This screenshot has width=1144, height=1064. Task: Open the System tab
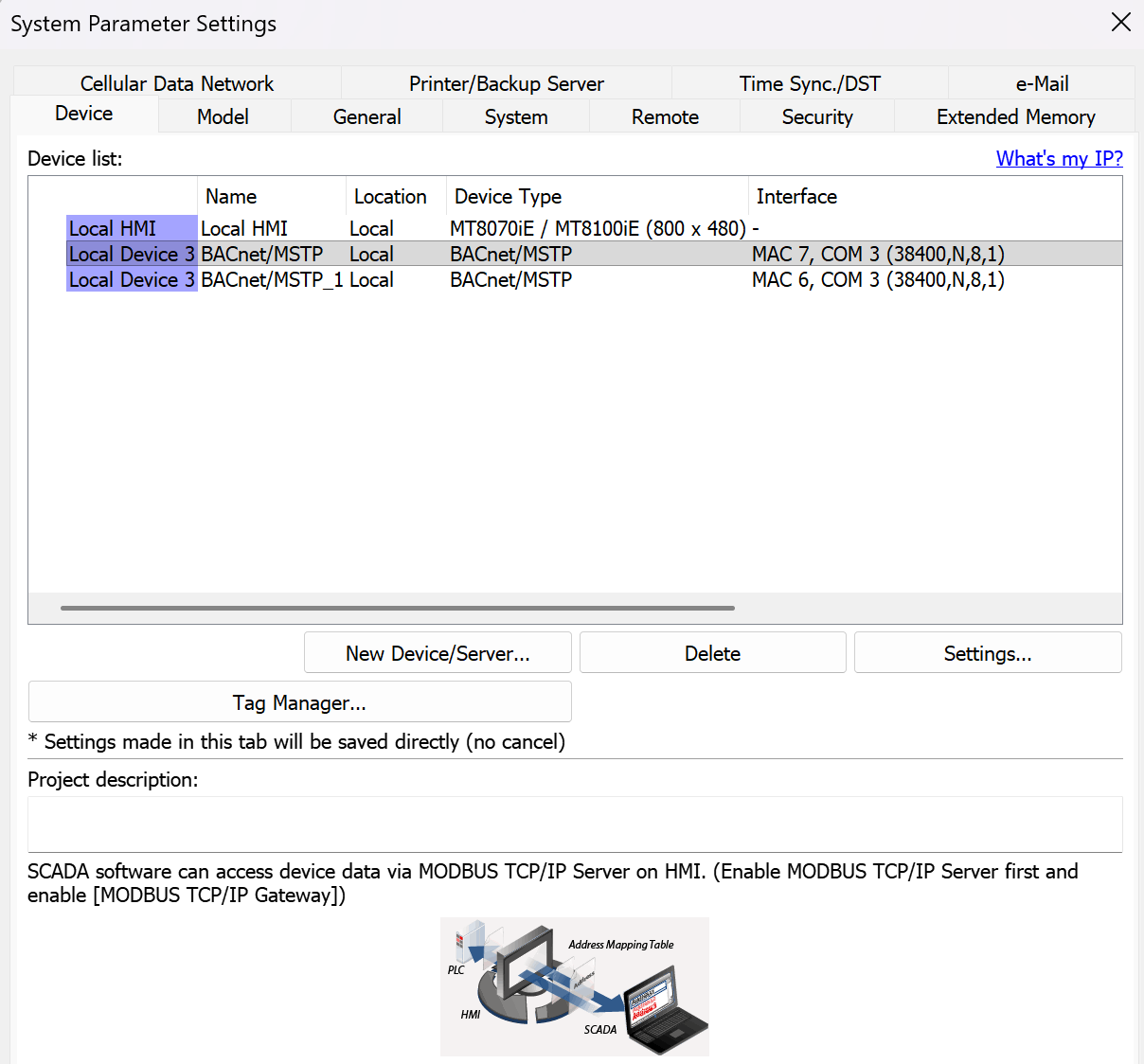(515, 116)
